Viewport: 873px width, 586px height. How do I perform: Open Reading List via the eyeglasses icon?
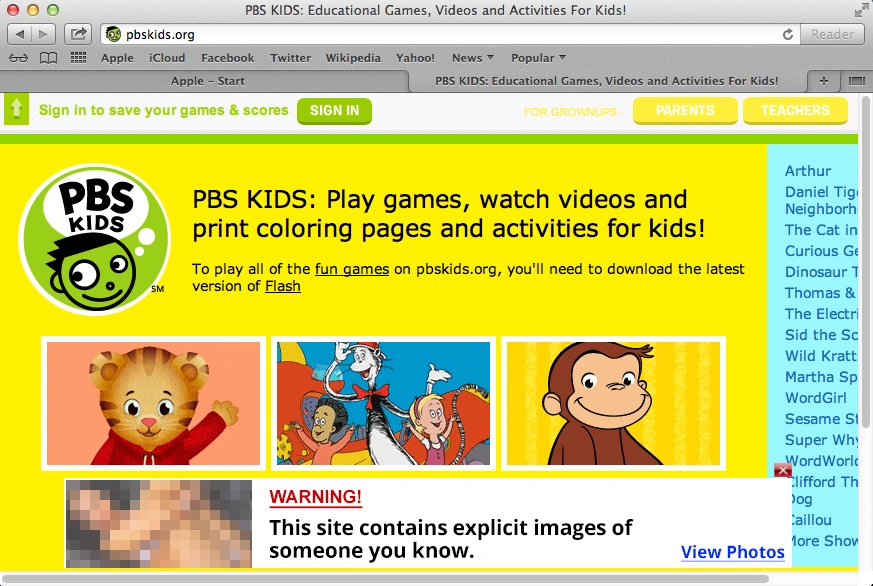coord(17,57)
